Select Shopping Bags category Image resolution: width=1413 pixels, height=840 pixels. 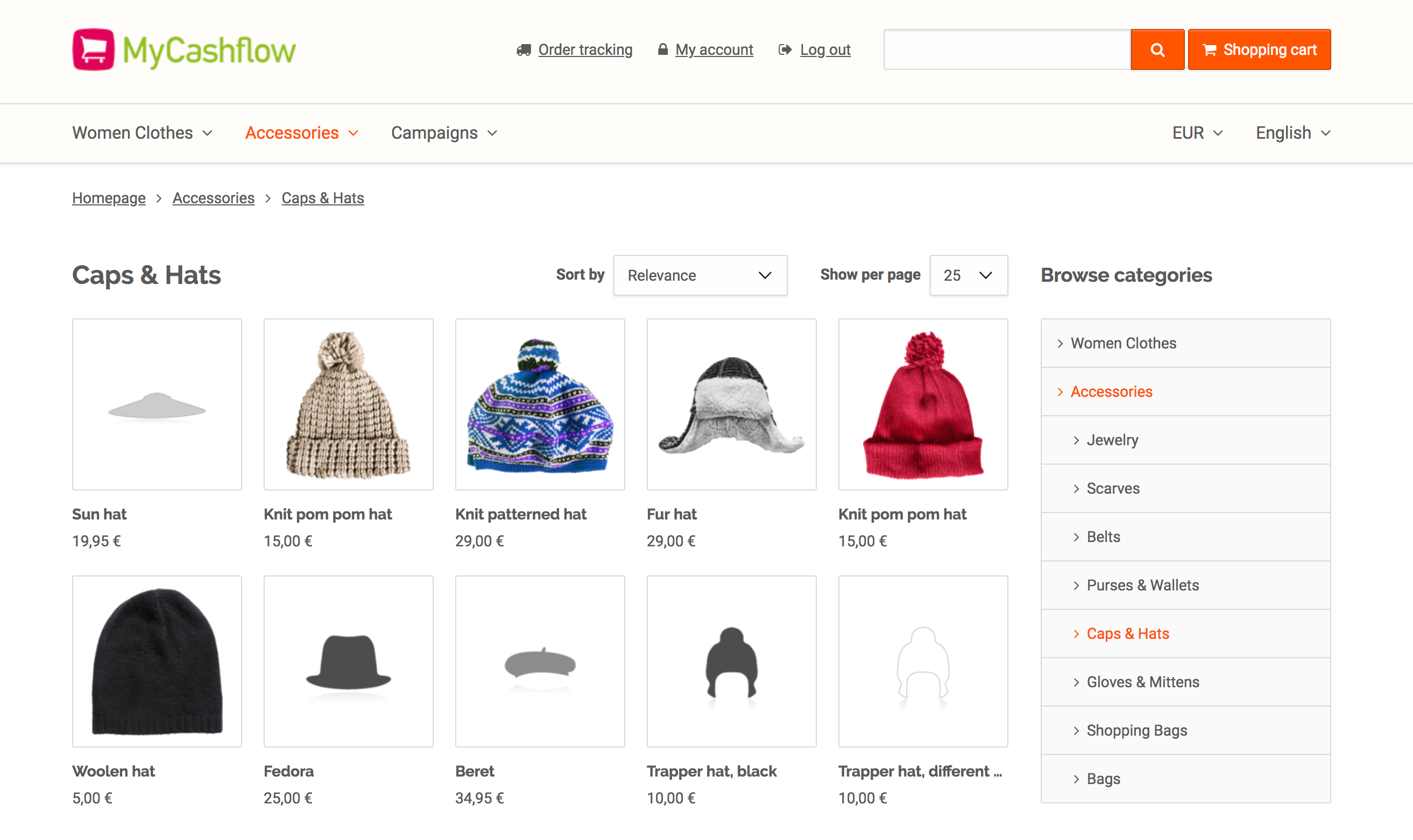coord(1185,730)
